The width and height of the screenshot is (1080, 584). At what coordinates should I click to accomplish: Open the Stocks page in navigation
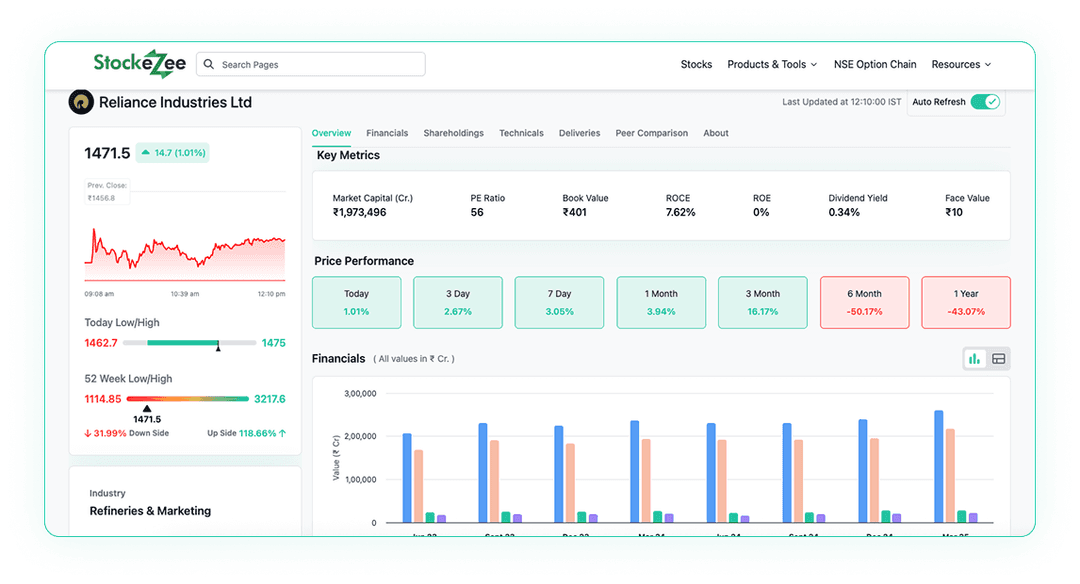[696, 64]
